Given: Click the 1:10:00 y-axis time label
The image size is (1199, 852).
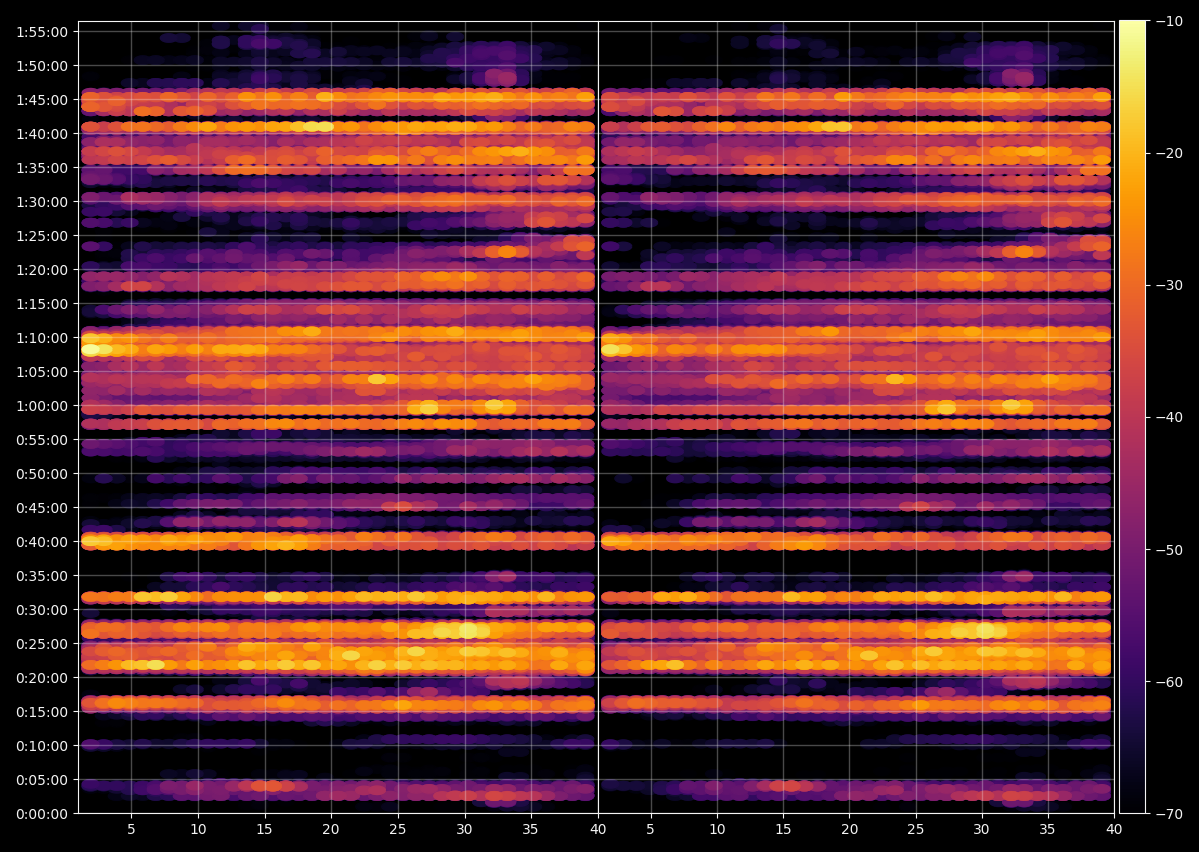Looking at the screenshot, I should point(42,338).
